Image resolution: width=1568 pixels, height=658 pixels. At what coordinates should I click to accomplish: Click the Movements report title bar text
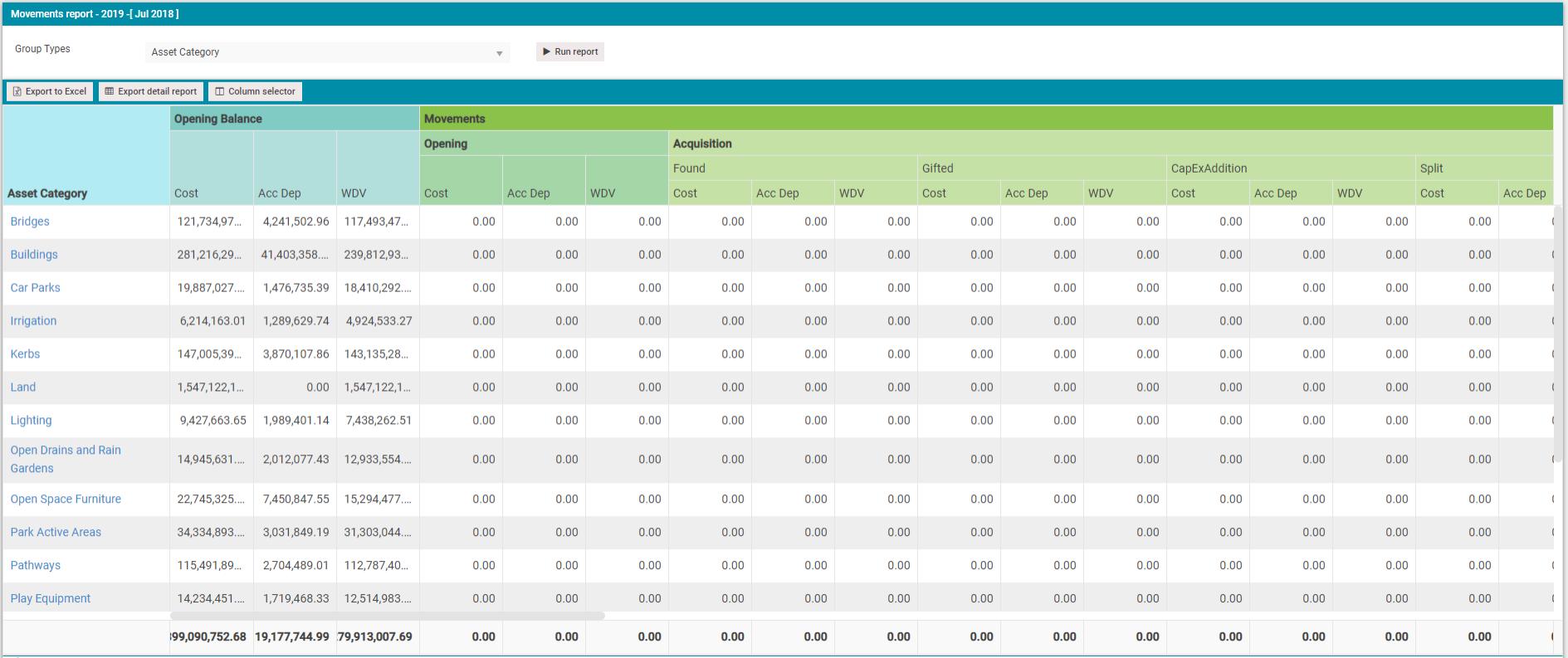(95, 14)
